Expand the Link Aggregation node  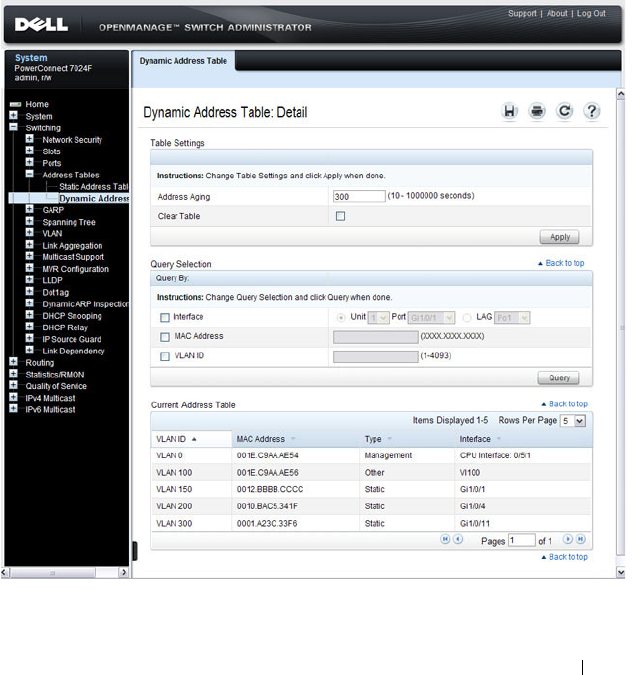[x=29, y=245]
